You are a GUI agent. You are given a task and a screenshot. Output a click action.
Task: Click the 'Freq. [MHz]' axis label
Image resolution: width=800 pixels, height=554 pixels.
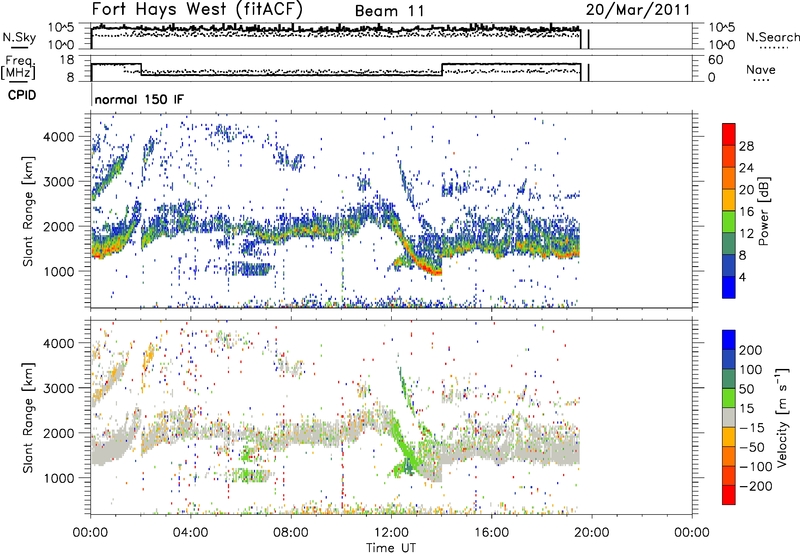click(18, 68)
